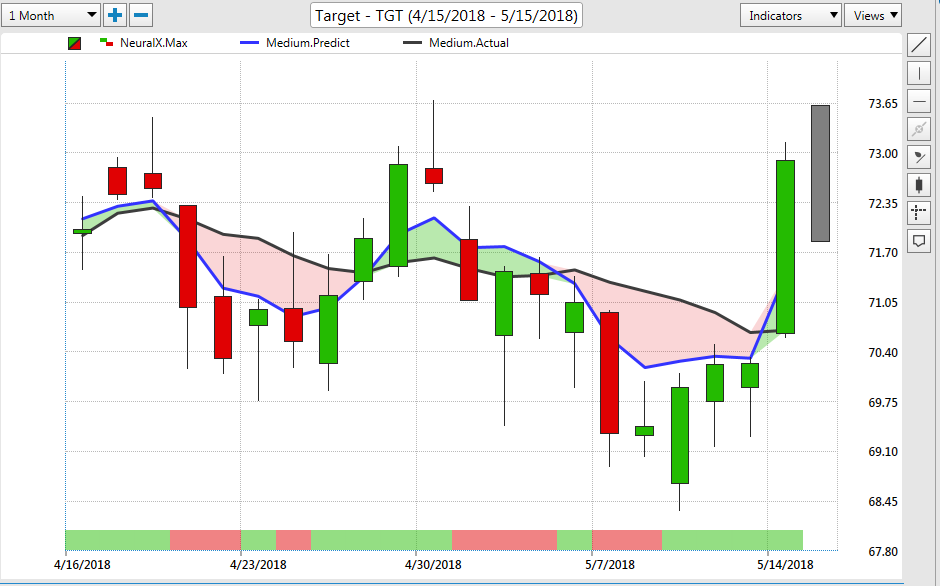Click the delete line tool icon

[918, 130]
